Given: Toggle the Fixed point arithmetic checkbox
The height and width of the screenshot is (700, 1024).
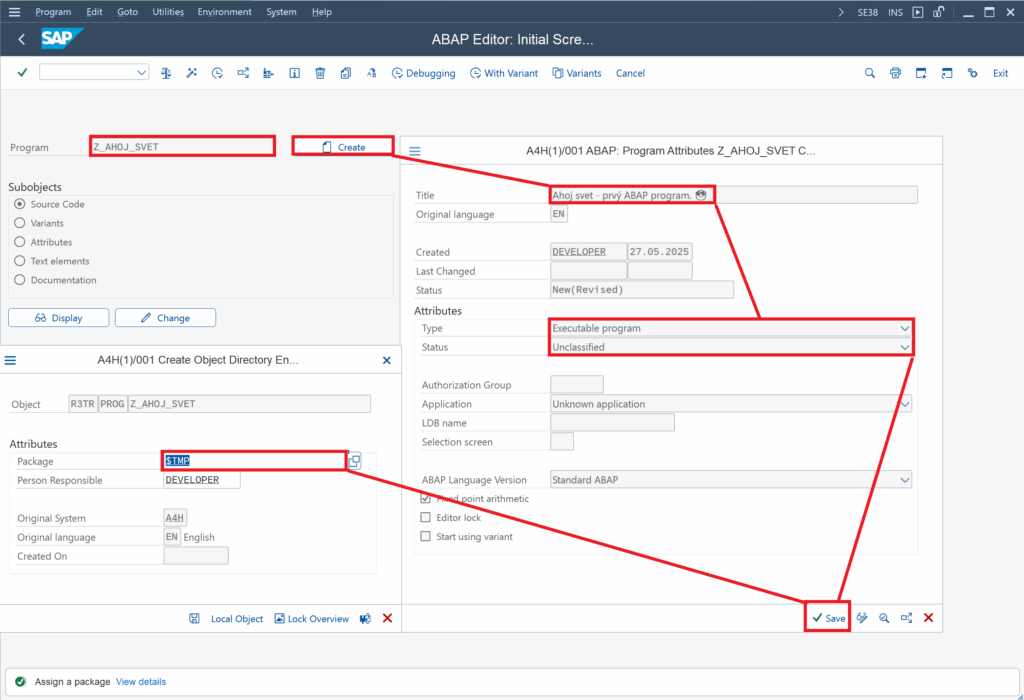Looking at the screenshot, I should [x=426, y=498].
